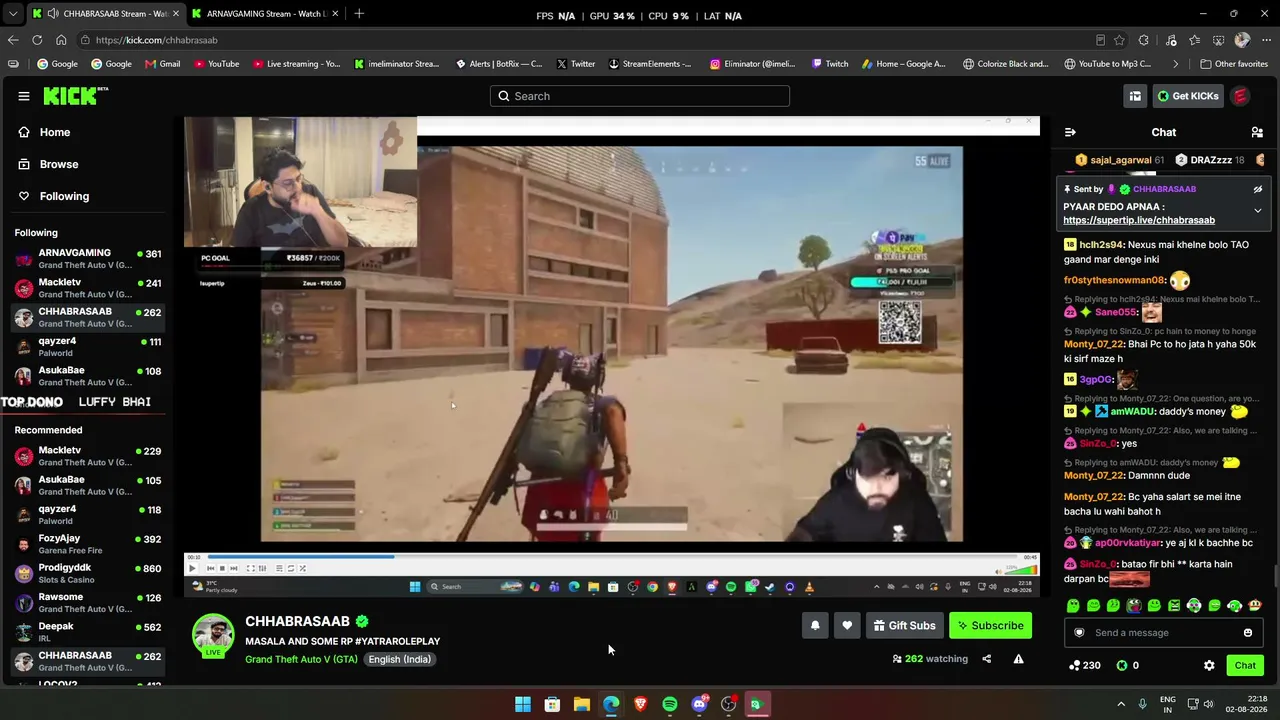The image size is (1280, 720).
Task: Send message with the Chat button
Action: (x=1245, y=665)
